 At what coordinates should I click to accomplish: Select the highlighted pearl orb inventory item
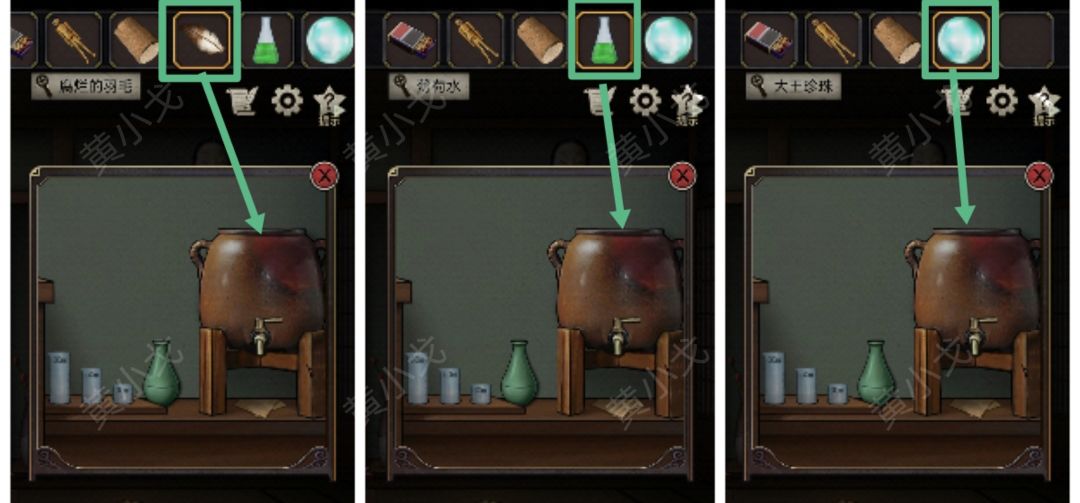[960, 39]
